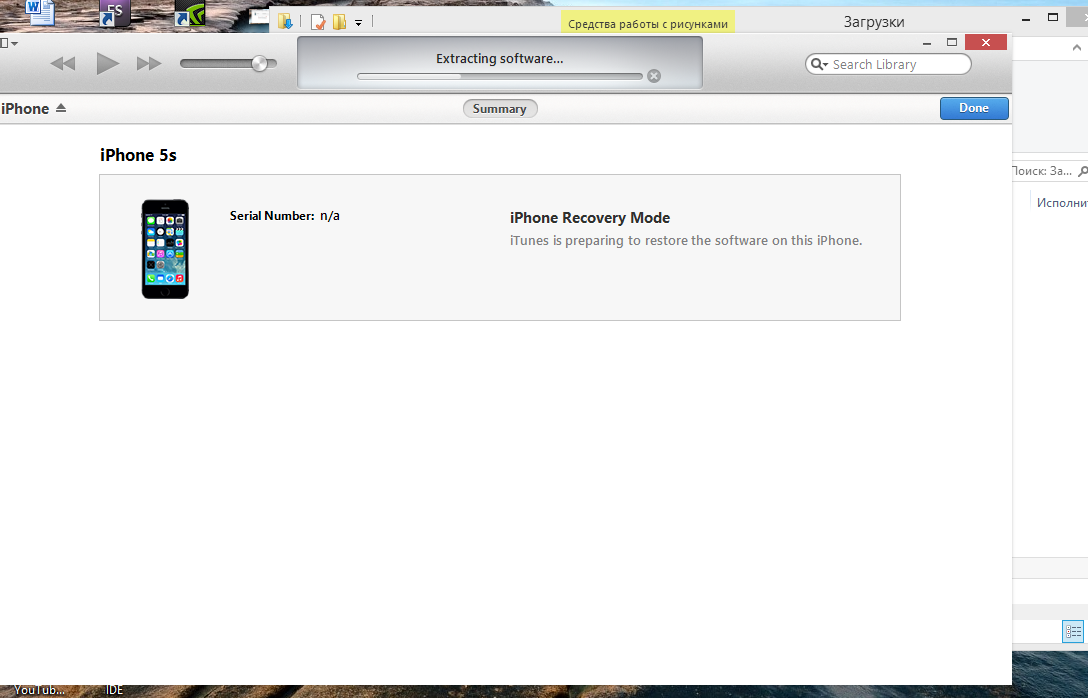This screenshot has height=698, width=1088.
Task: Click the blue Done button
Action: click(x=974, y=108)
